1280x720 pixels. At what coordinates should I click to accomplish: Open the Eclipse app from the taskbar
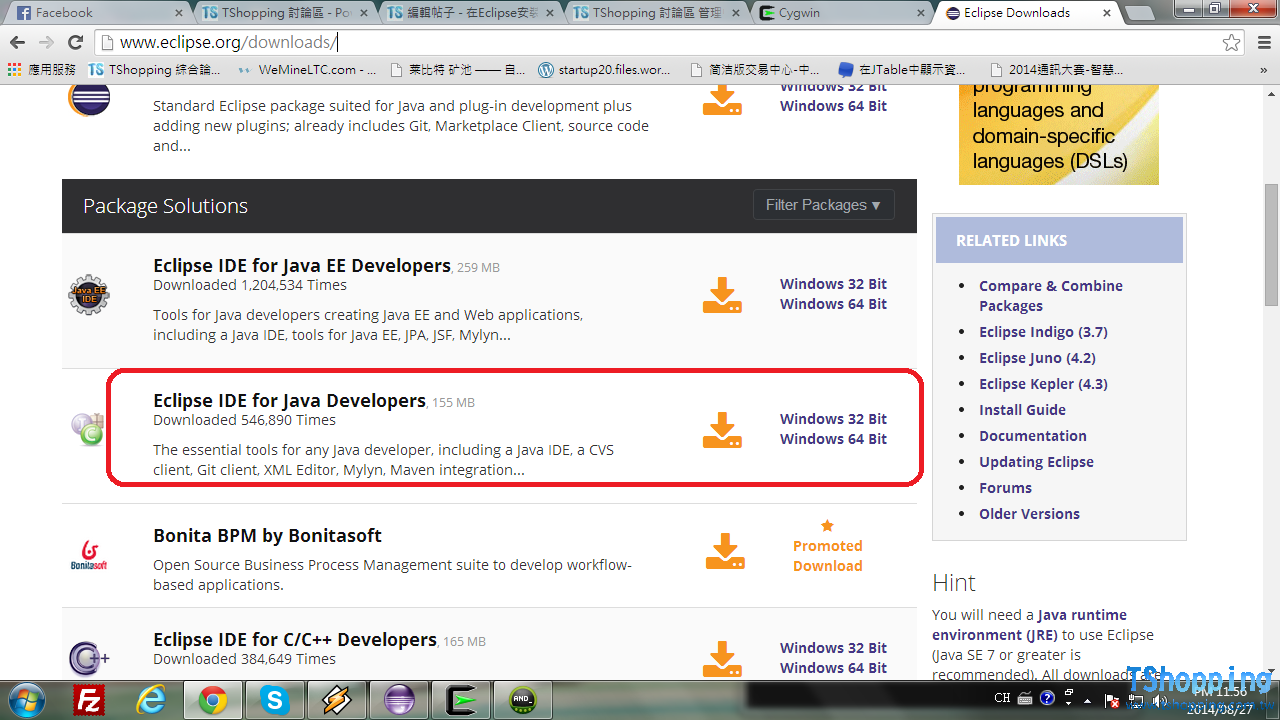[399, 700]
